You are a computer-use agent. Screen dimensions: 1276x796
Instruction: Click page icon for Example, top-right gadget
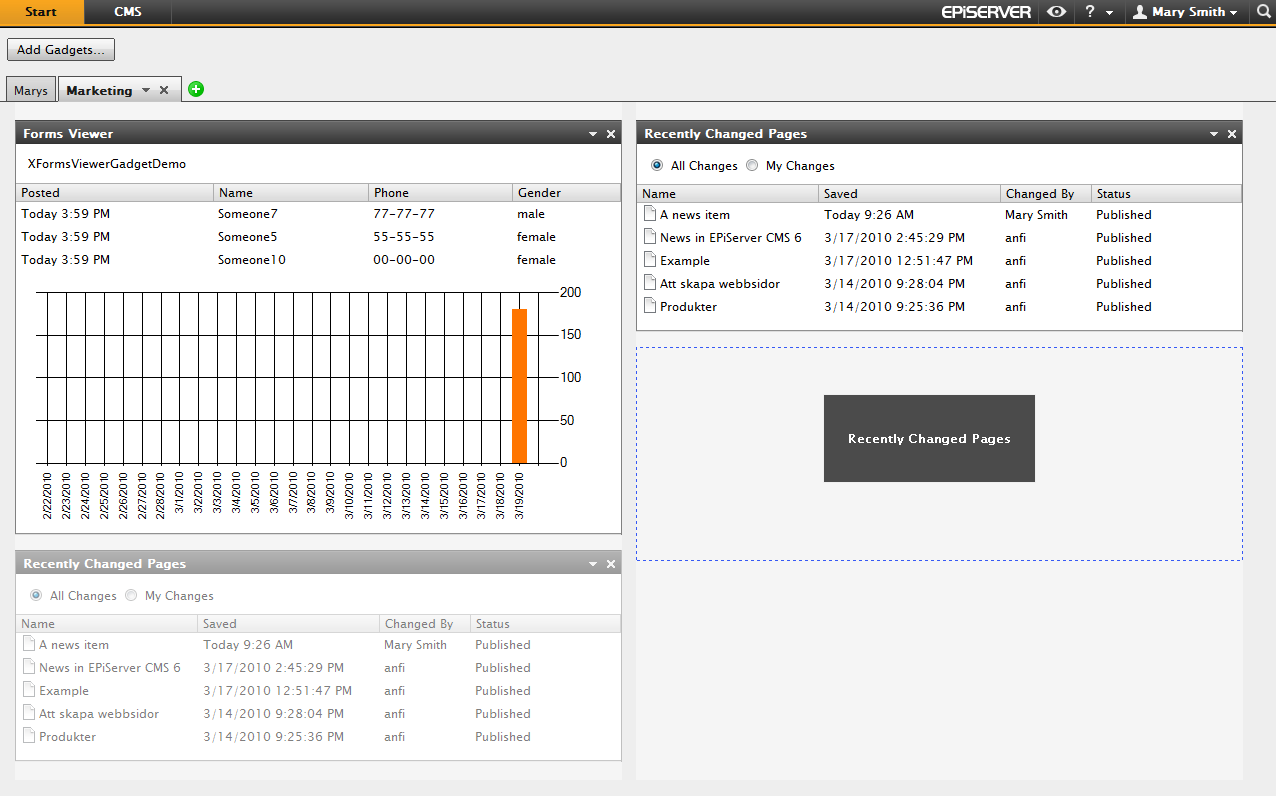649,260
